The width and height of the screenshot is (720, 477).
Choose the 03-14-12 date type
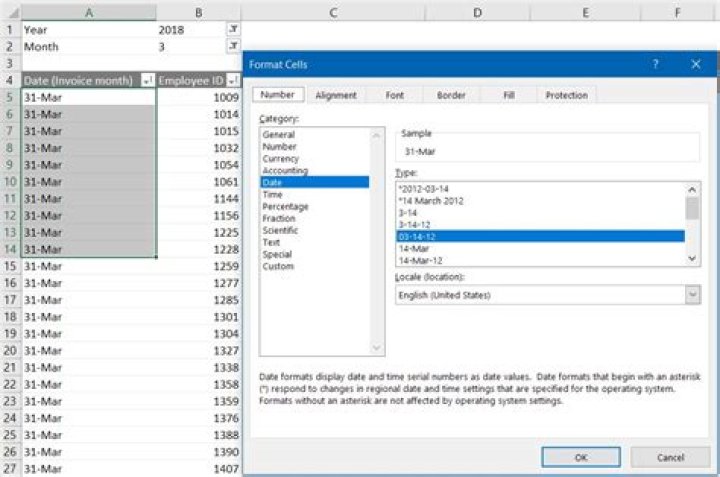point(540,236)
